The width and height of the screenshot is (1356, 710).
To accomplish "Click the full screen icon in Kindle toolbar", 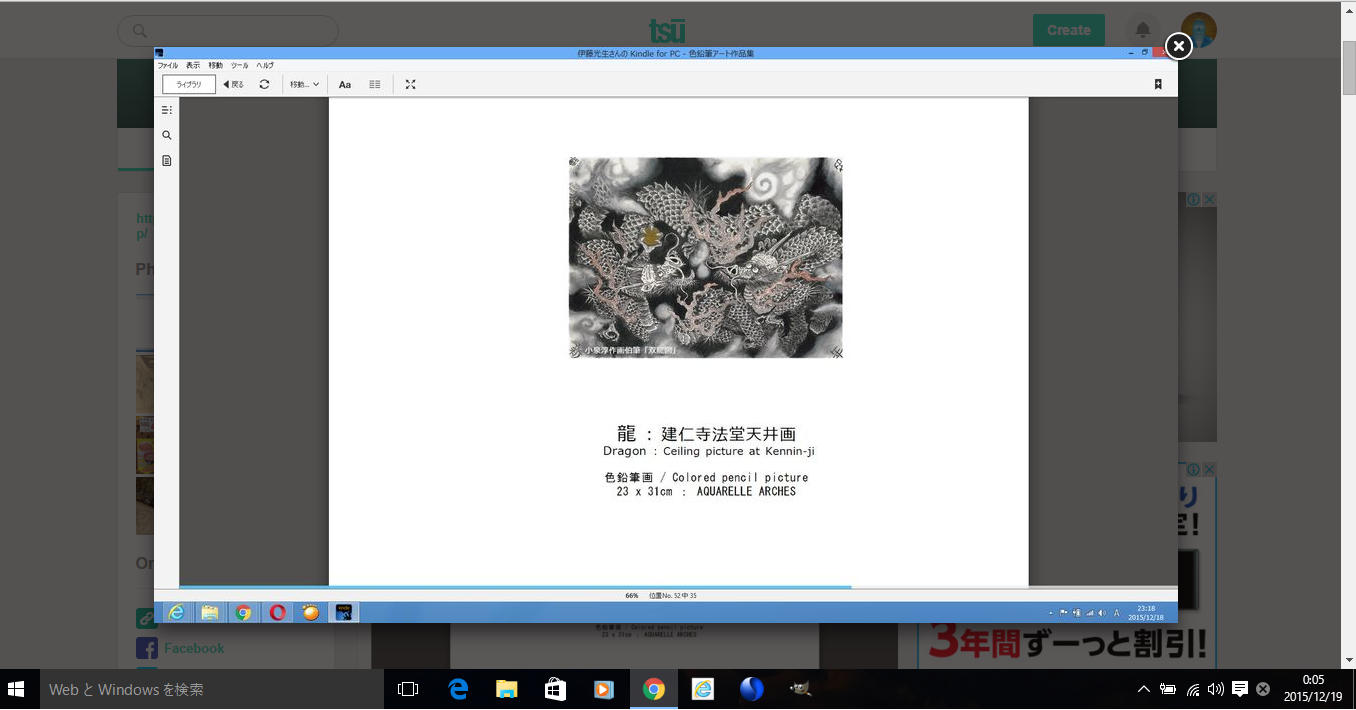I will pyautogui.click(x=410, y=85).
